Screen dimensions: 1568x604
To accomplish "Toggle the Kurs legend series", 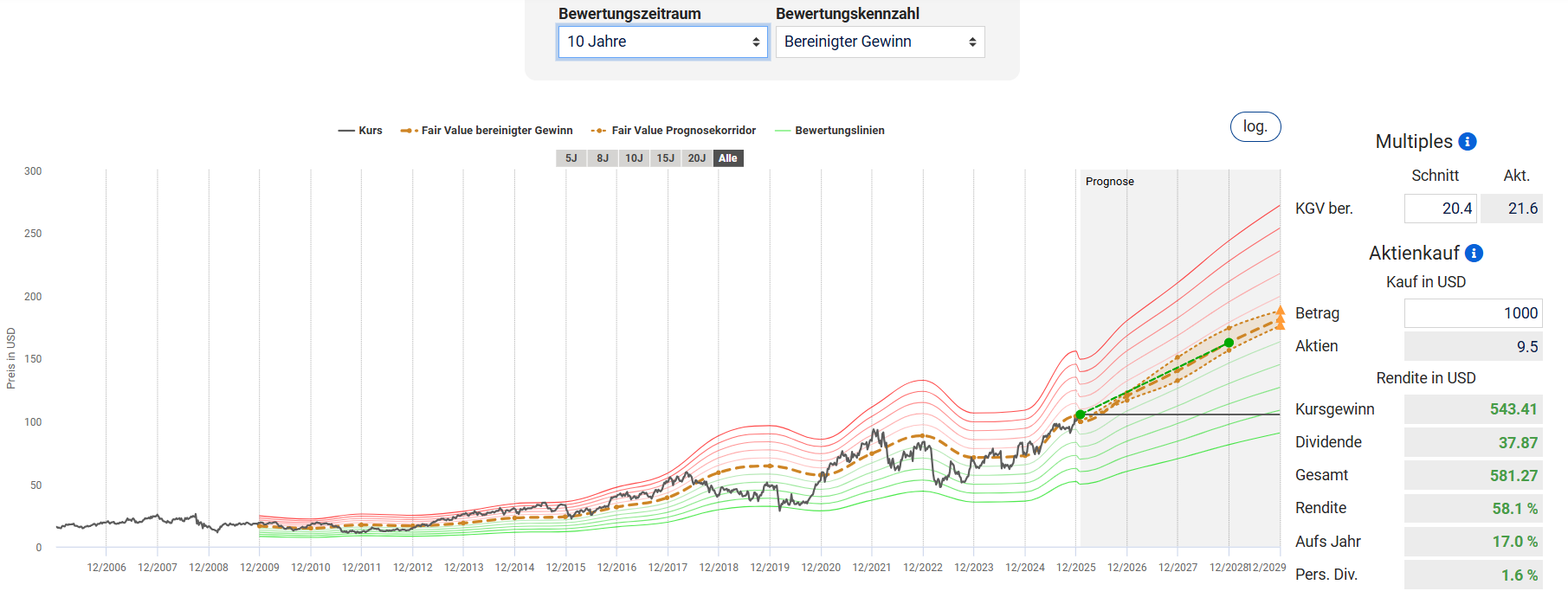I will pos(360,131).
